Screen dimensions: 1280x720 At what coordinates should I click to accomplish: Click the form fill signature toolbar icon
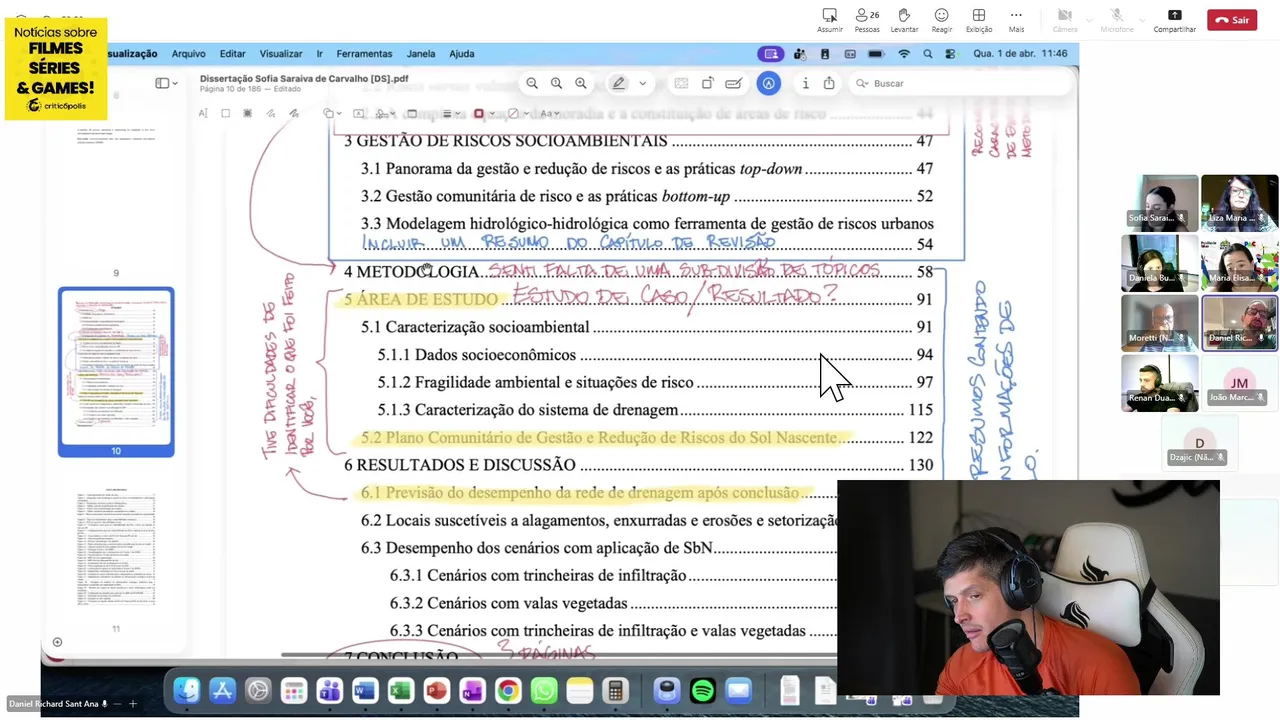coord(733,83)
